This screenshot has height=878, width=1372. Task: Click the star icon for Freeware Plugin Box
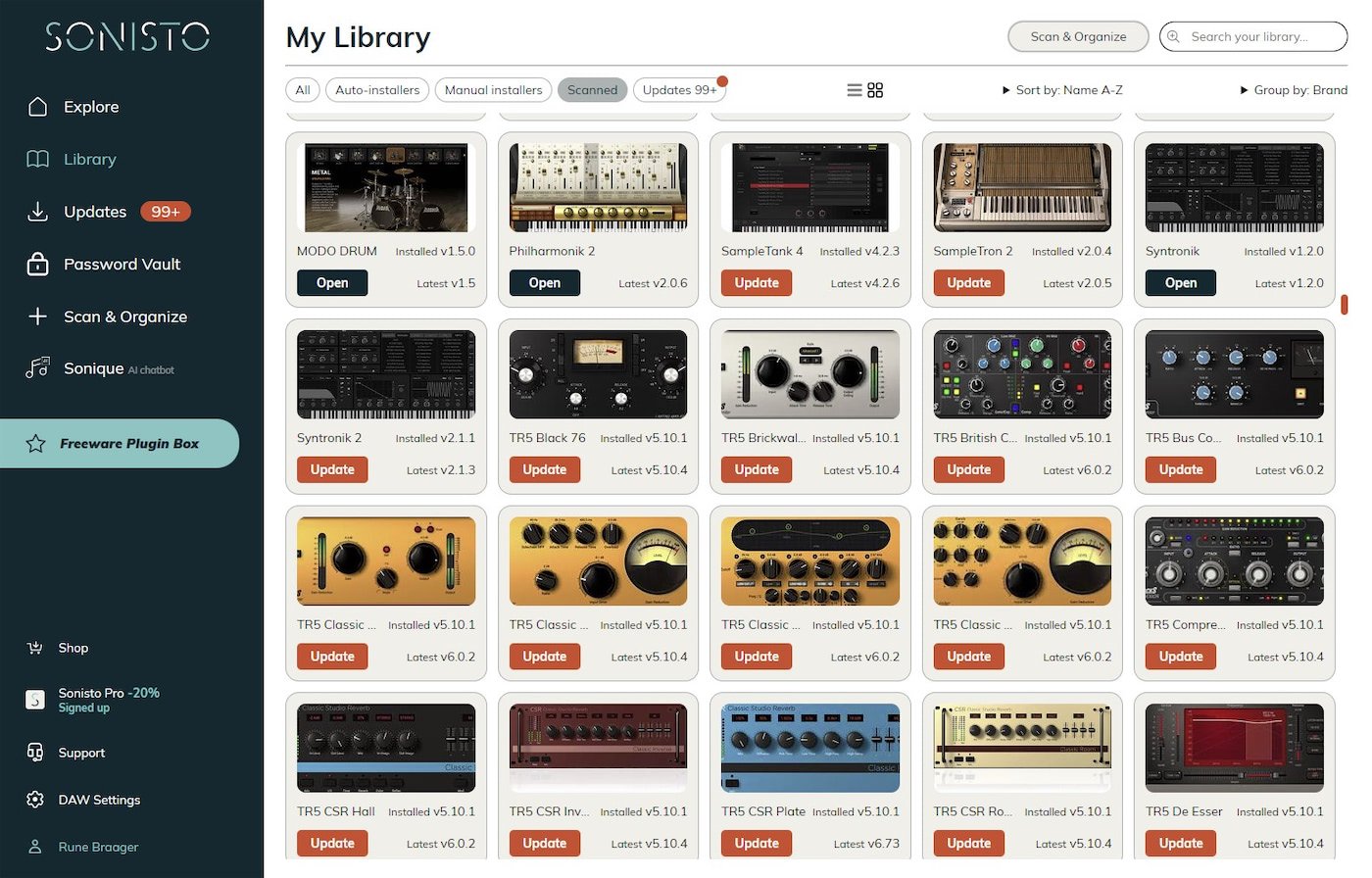[x=36, y=444]
